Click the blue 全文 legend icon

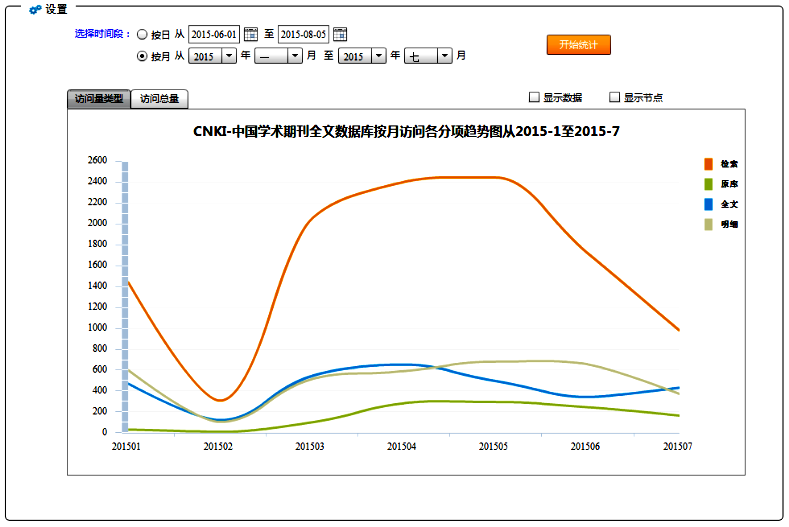tap(708, 204)
